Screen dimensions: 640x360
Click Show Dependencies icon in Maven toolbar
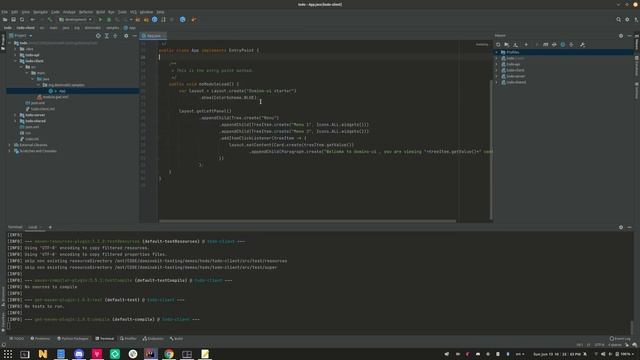point(571,44)
